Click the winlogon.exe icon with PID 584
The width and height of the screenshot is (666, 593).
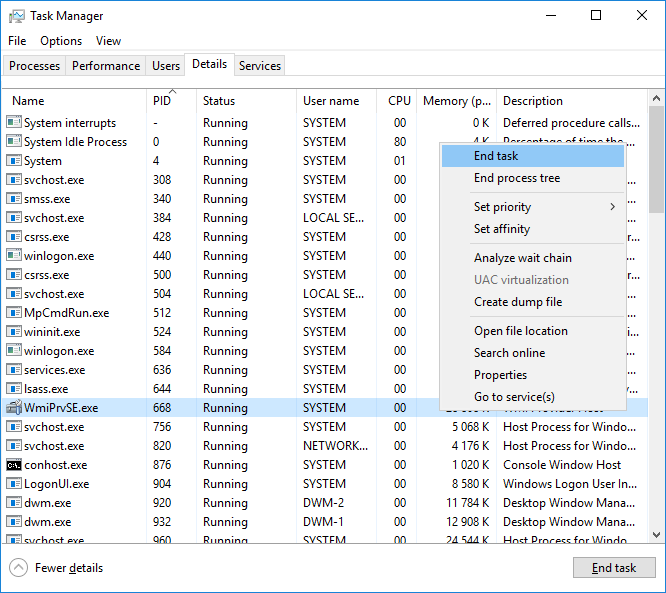pos(14,350)
